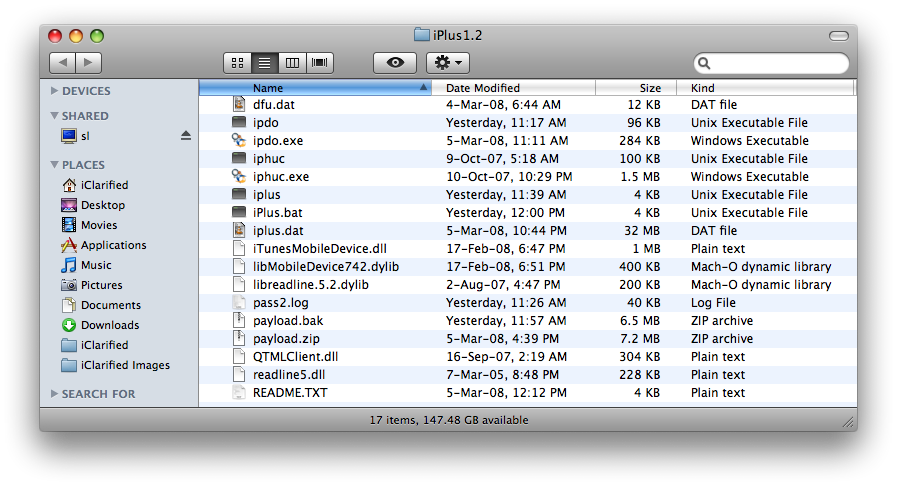Viewport: 897px width, 486px height.
Task: Switch to column view mode
Action: click(292, 63)
